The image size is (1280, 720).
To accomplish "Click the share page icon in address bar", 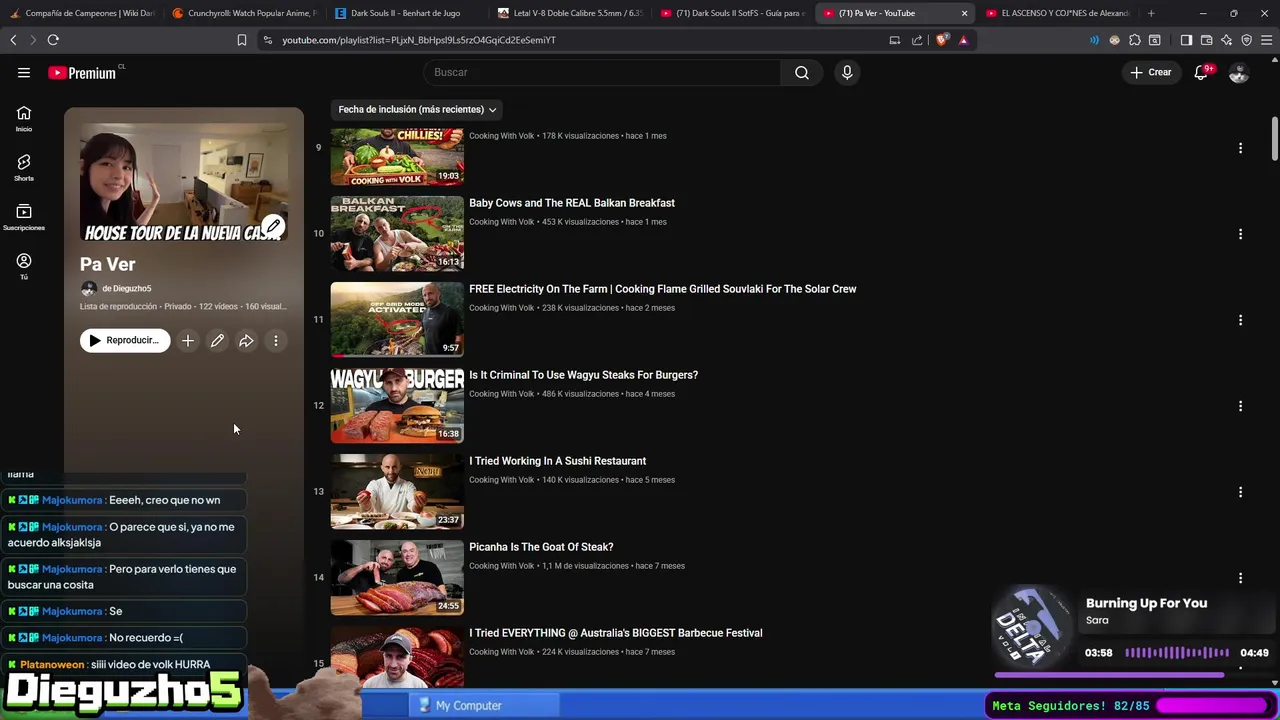I will (x=917, y=40).
